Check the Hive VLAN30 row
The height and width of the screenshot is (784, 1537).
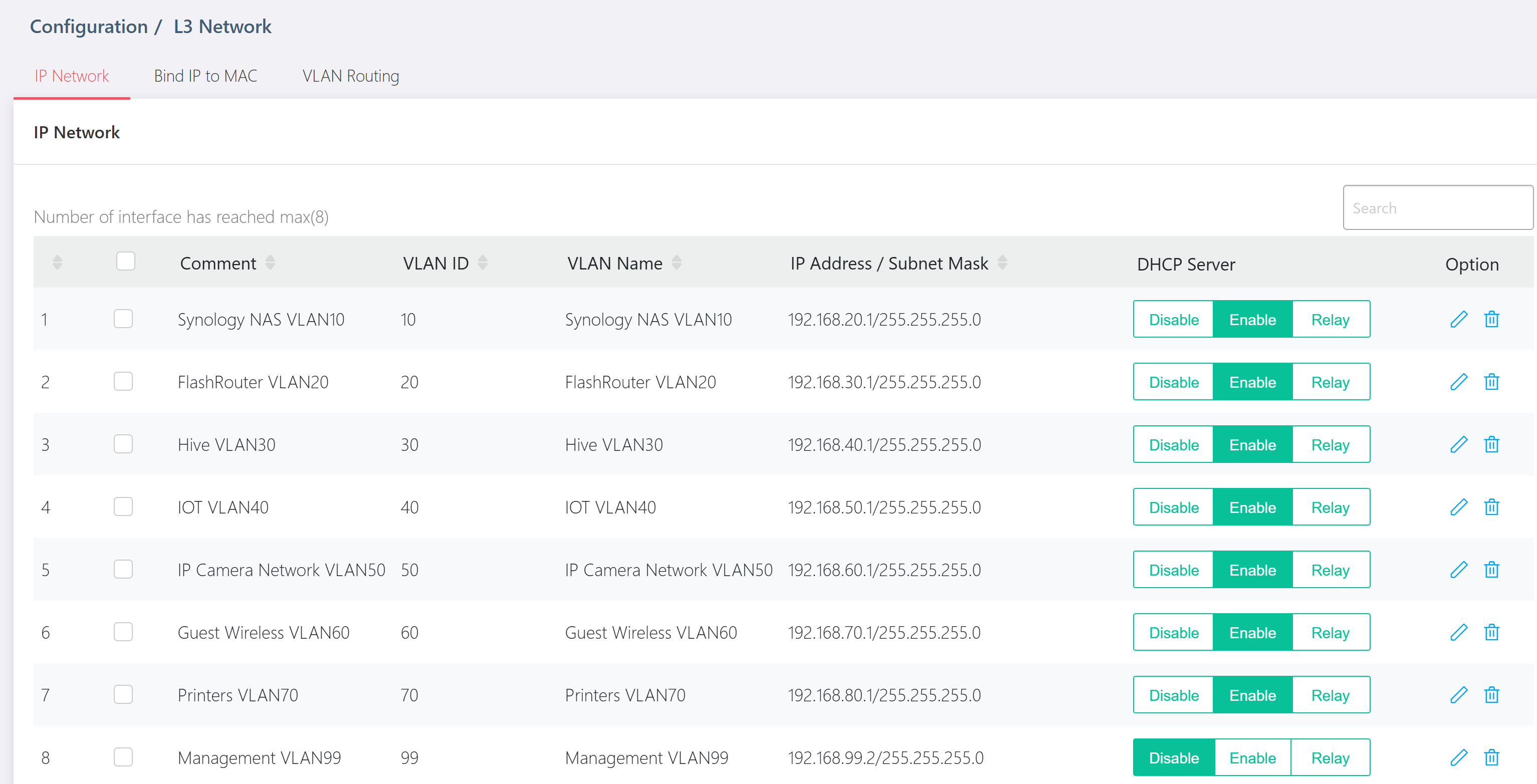pos(123,444)
